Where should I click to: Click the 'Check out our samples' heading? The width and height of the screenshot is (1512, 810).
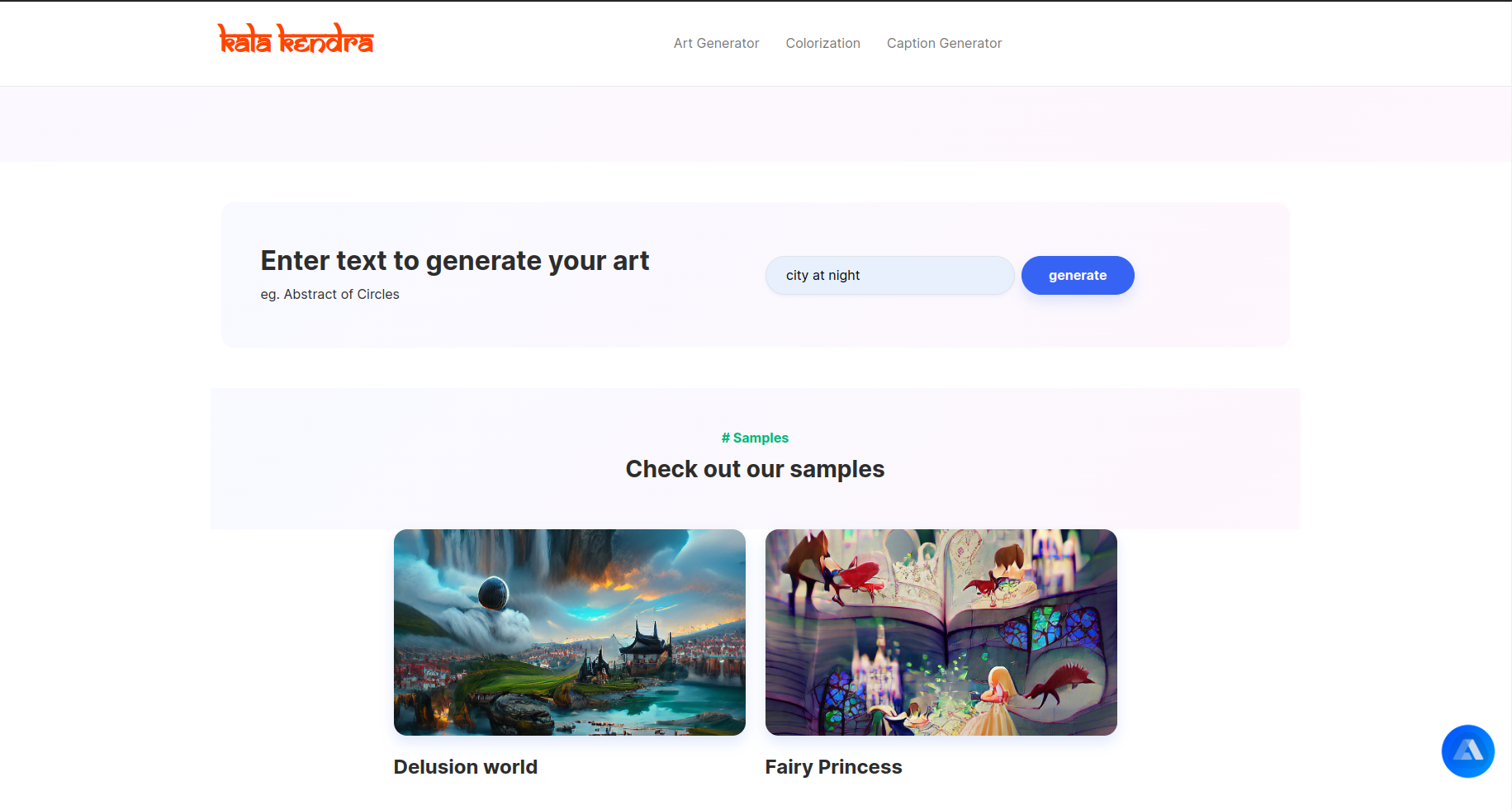point(755,469)
